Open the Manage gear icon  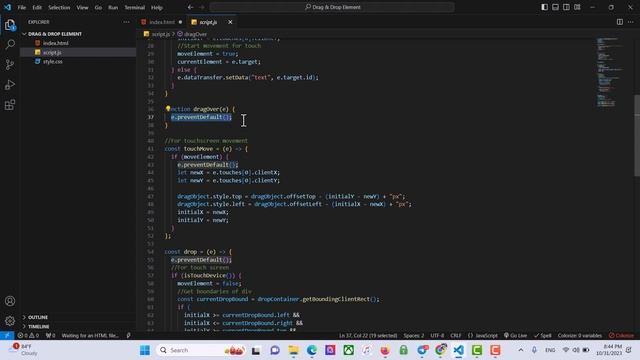click(x=10, y=321)
